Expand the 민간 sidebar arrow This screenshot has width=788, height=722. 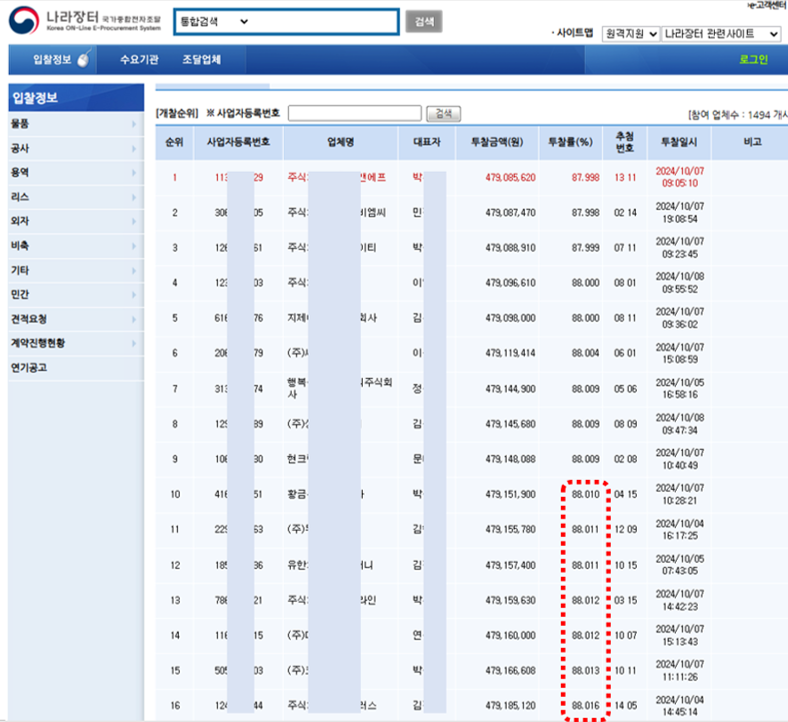[x=134, y=294]
